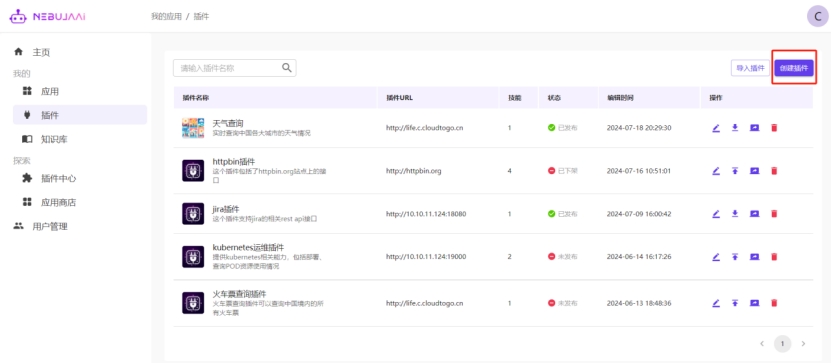Screen dimensions: 831x363
Task: Click 已发布 status in 天气查询 row
Action: [x=562, y=128]
